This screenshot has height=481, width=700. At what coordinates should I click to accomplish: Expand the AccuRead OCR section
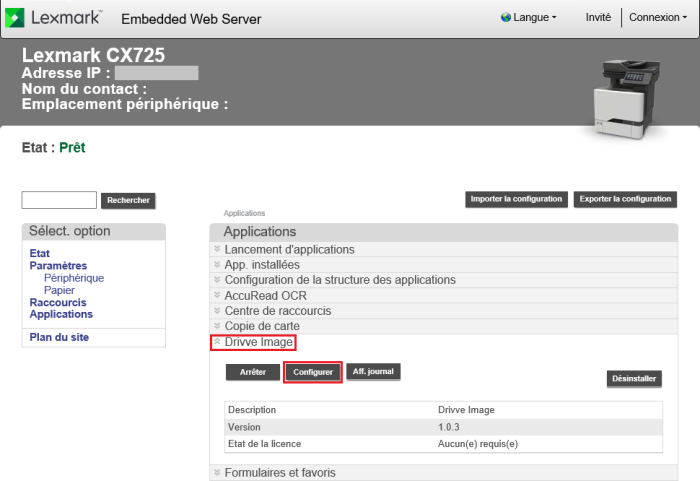click(265, 296)
